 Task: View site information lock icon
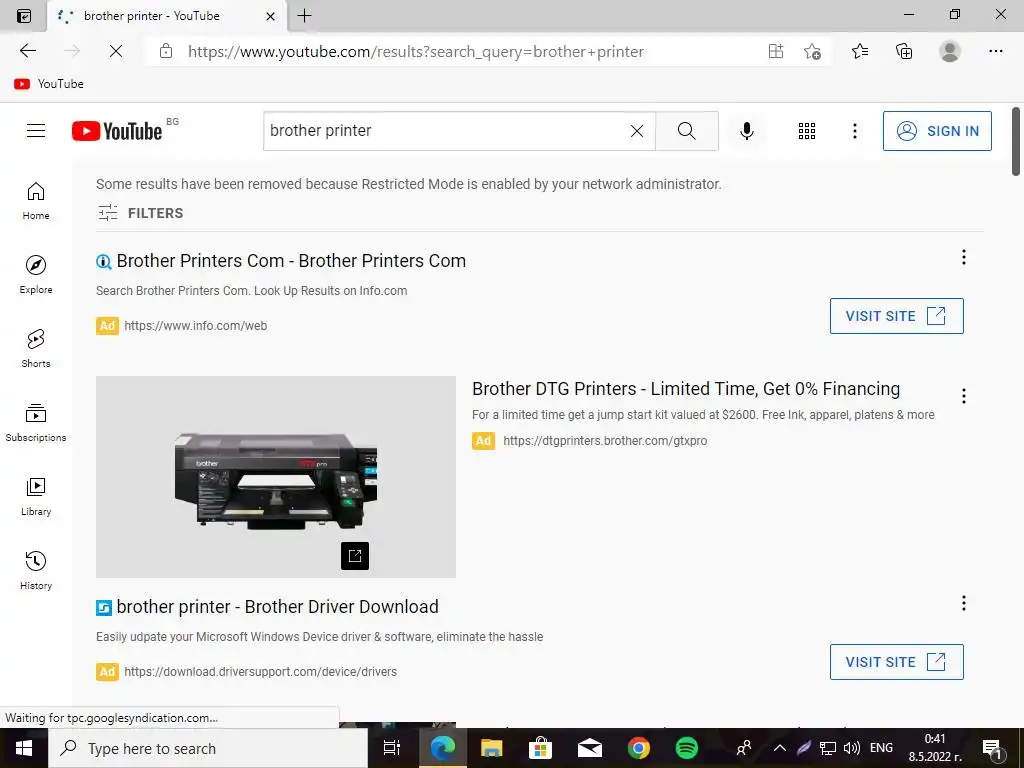point(166,51)
